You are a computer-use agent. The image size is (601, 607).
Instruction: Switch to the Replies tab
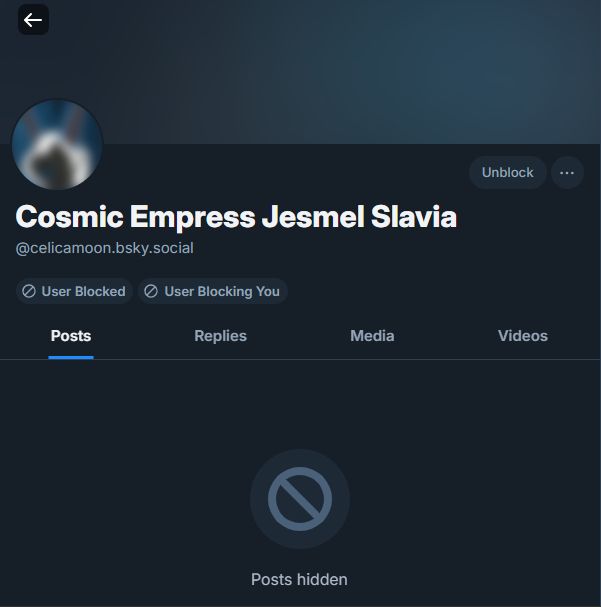coord(221,336)
